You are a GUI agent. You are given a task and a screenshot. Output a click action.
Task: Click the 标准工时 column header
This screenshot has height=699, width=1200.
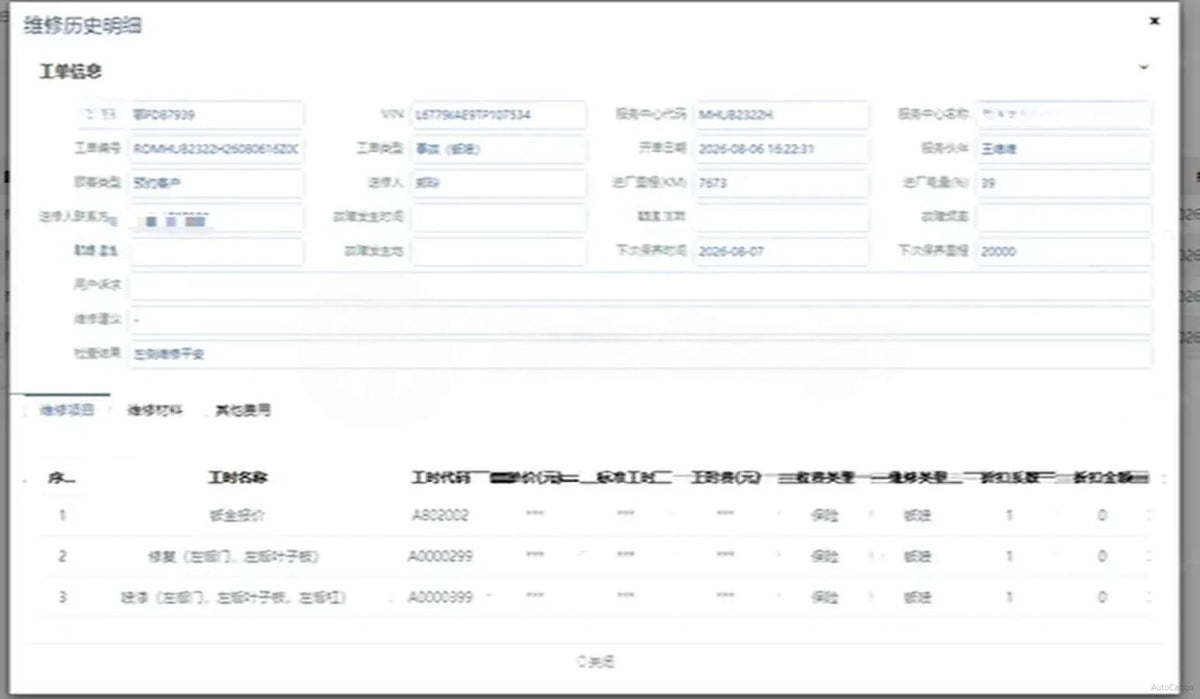(x=627, y=478)
